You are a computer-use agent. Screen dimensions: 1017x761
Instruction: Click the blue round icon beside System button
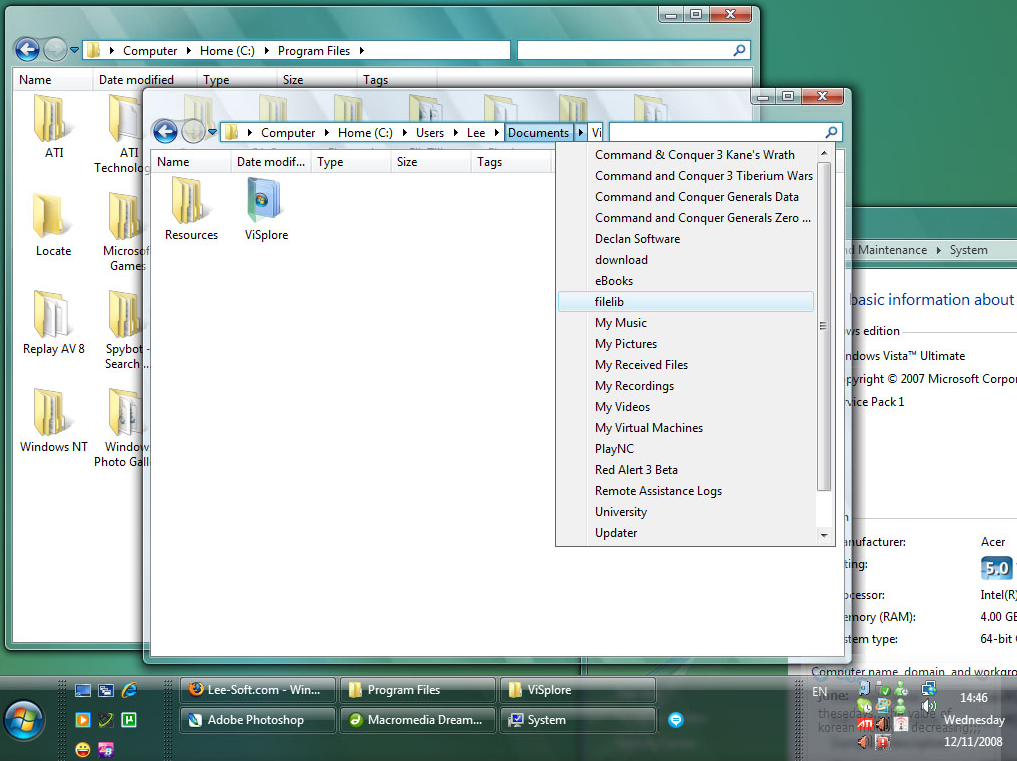676,720
